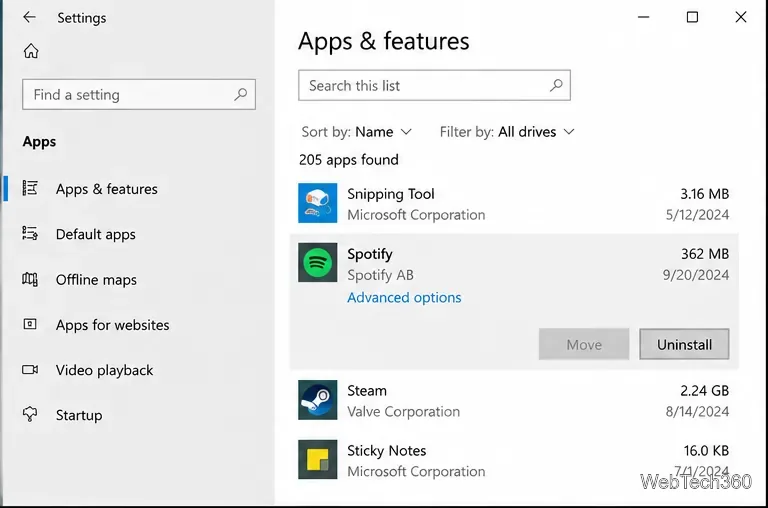Click the Steam app icon
This screenshot has height=508, width=768.
pyautogui.click(x=317, y=400)
